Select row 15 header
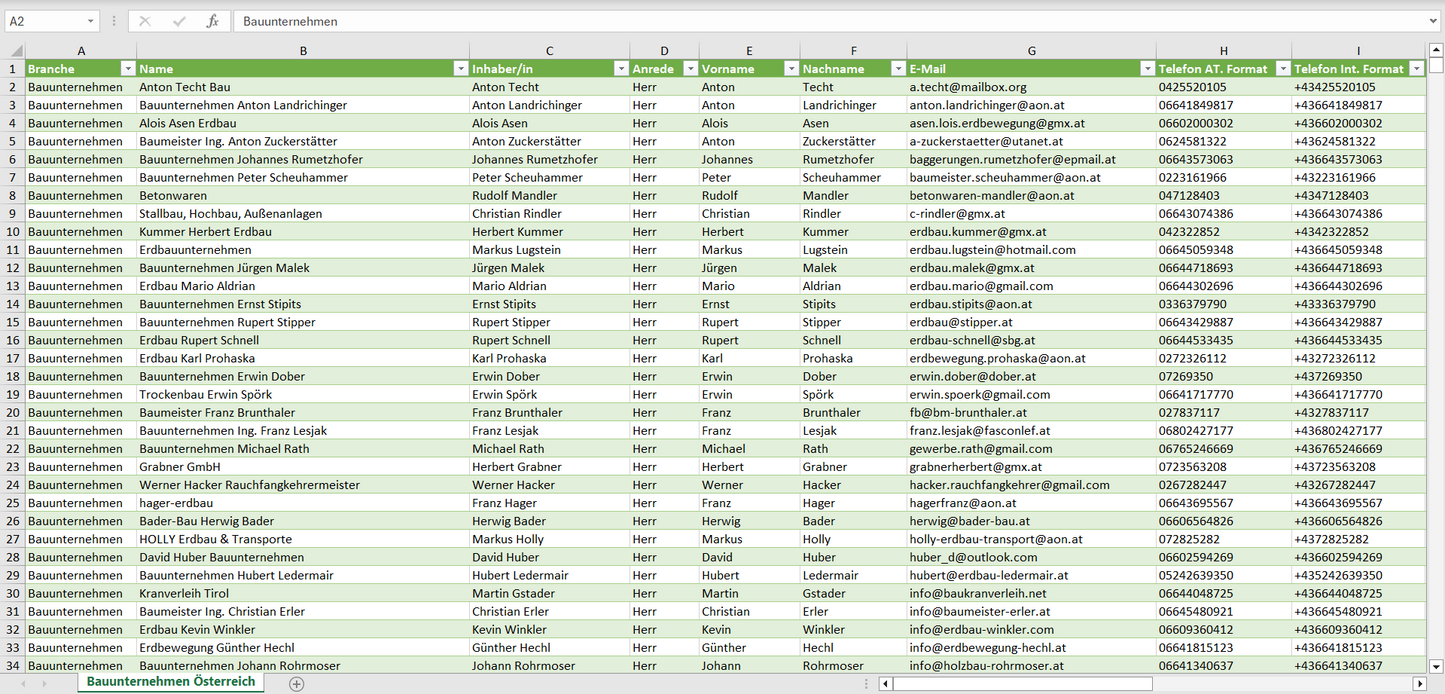Viewport: 1445px width, 694px height. pos(13,322)
